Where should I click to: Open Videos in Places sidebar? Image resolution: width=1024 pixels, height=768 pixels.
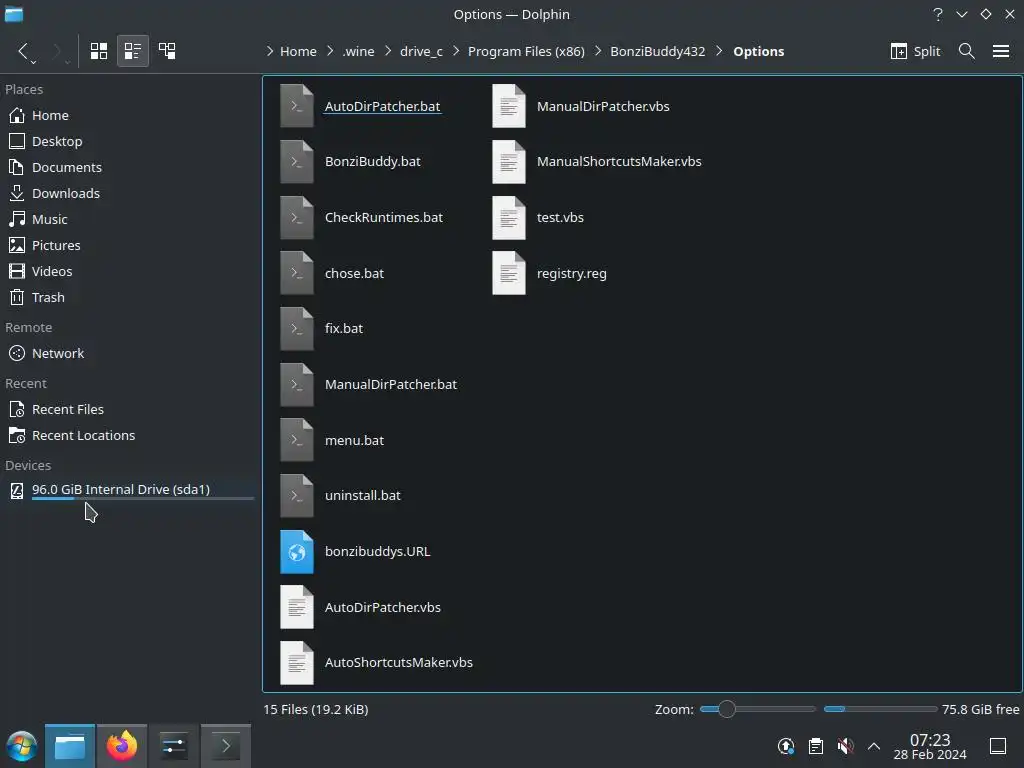[127, 271]
